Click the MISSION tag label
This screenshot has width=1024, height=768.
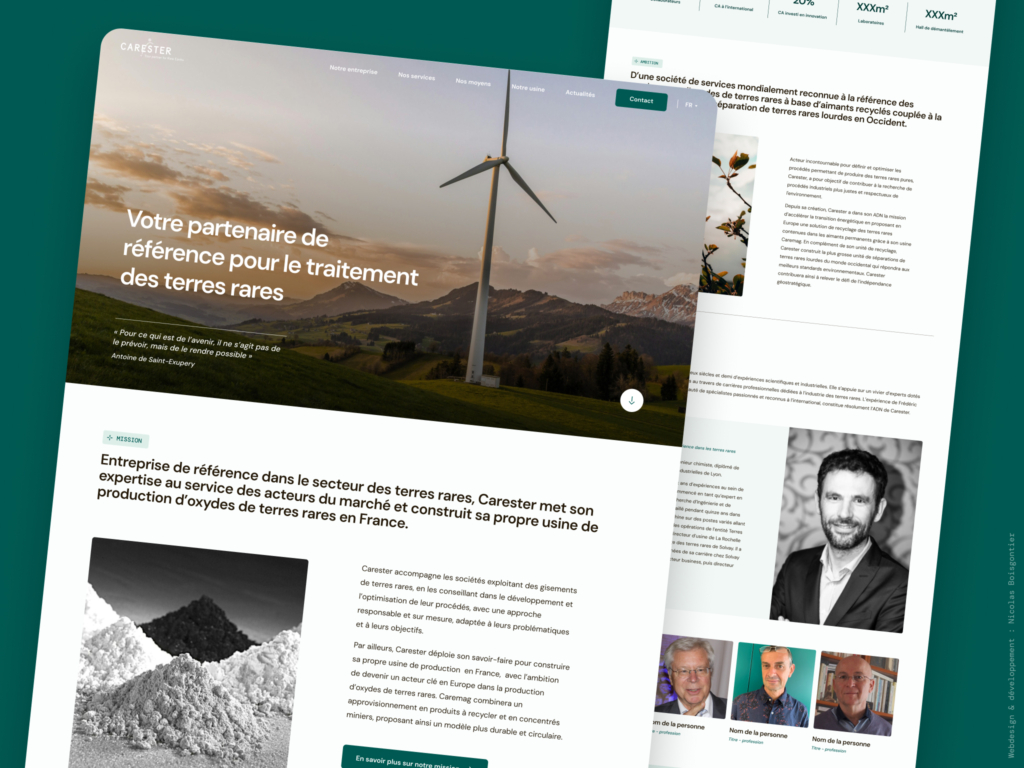coord(125,440)
